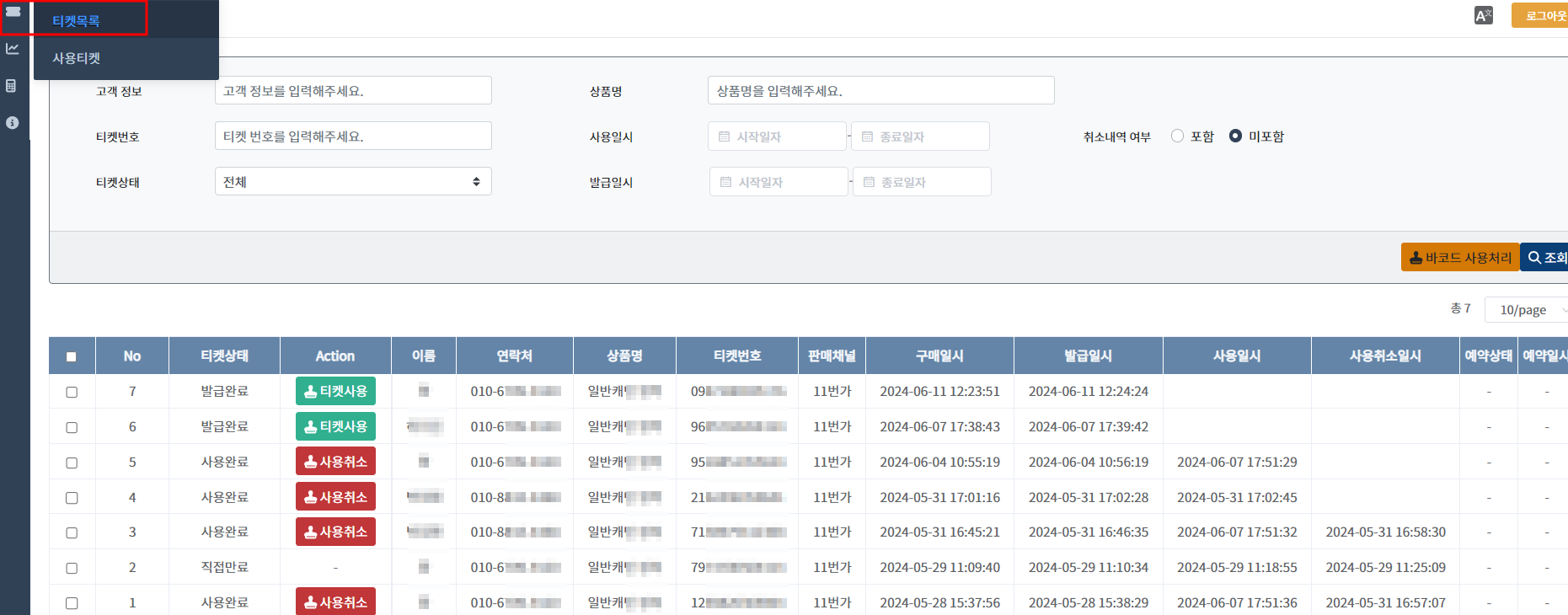
Task: Open the 10/page page size dropdown
Action: tap(1527, 309)
